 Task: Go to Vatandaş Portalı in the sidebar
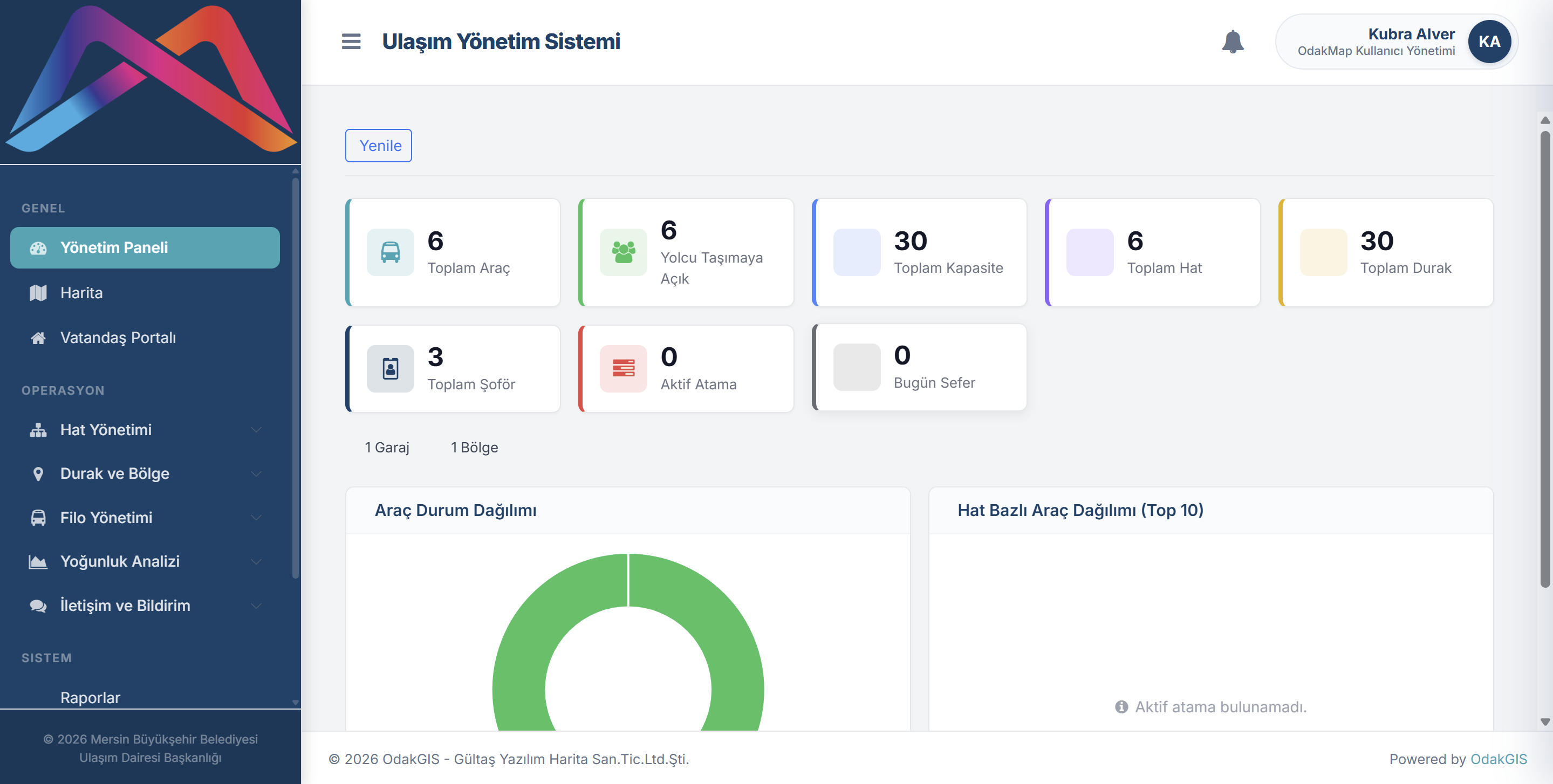coord(145,338)
